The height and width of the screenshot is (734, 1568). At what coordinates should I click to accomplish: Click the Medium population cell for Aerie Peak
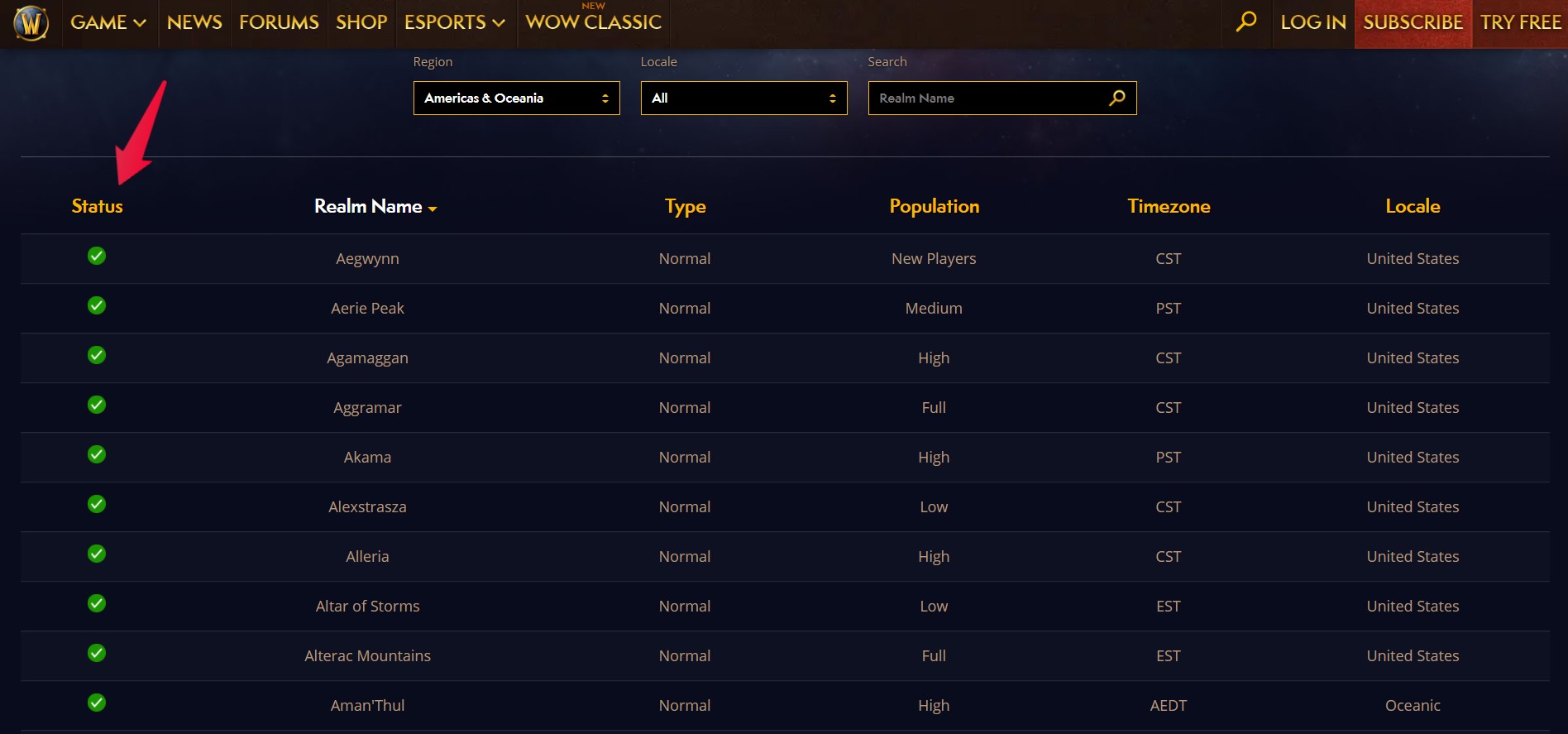pos(934,309)
